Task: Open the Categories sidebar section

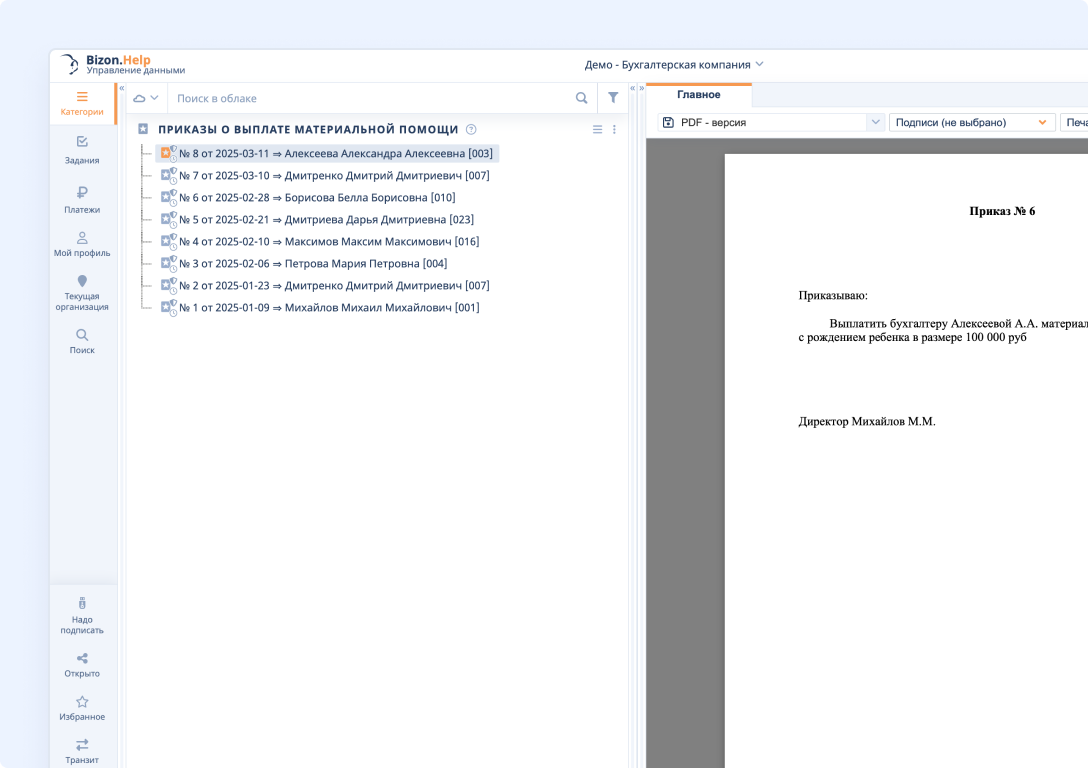Action: tap(82, 103)
